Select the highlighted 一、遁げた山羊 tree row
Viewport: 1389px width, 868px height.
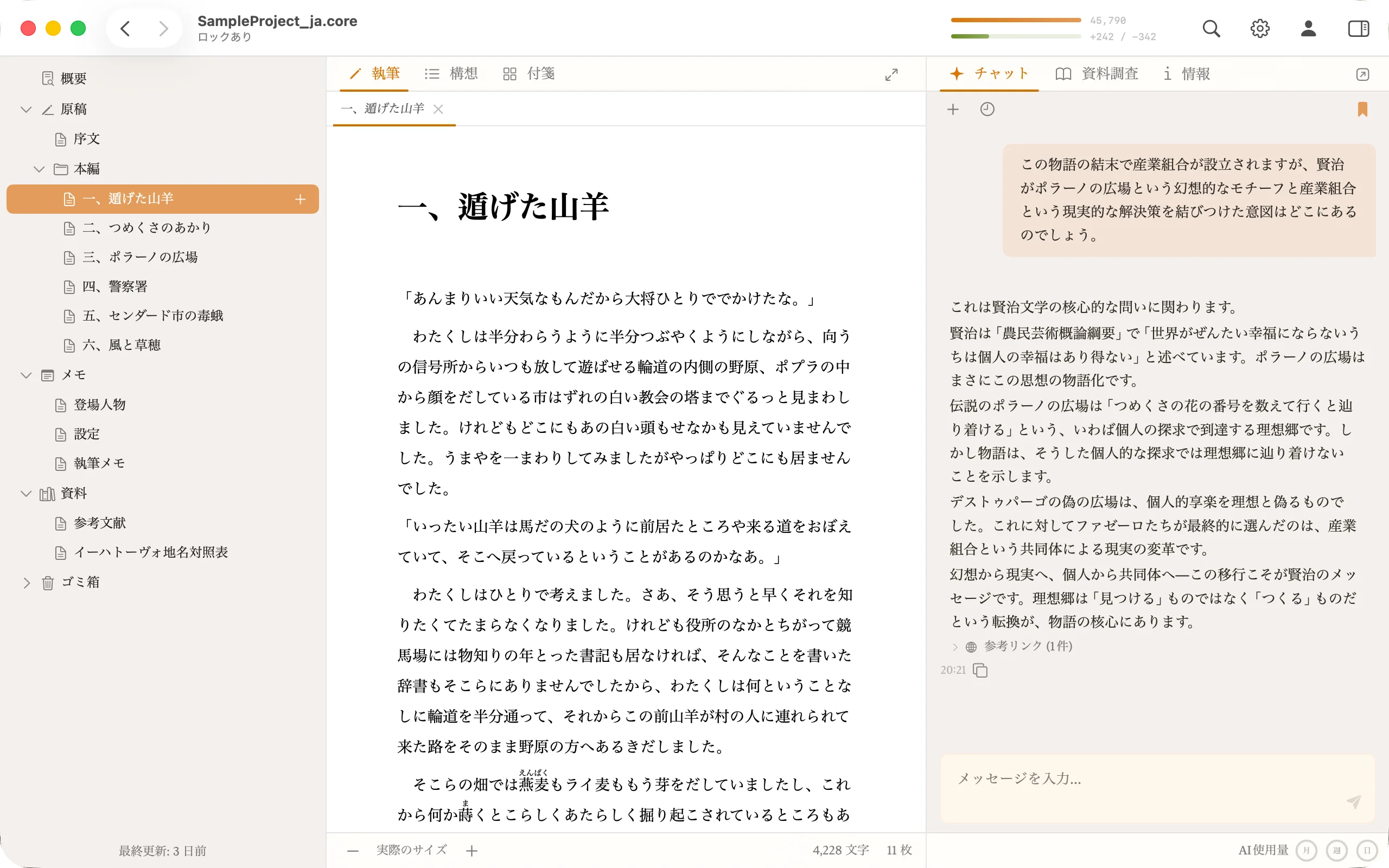point(162,199)
